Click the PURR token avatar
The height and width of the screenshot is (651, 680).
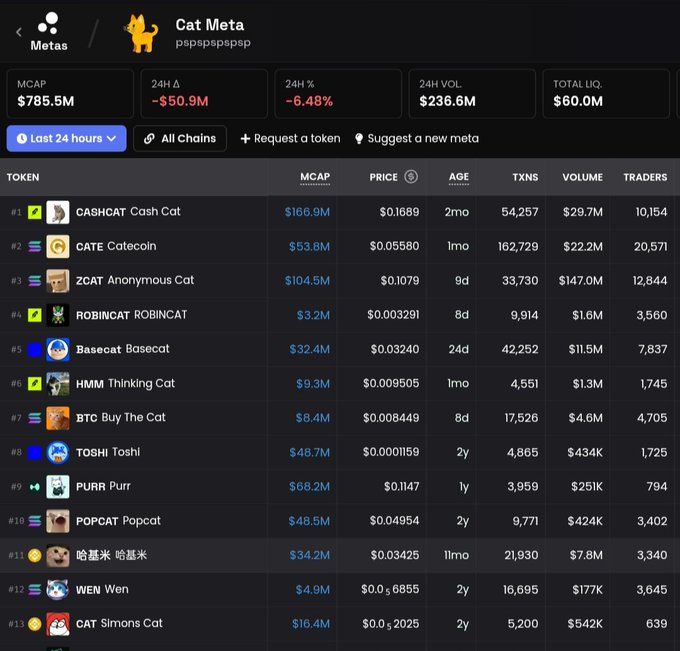tap(58, 487)
